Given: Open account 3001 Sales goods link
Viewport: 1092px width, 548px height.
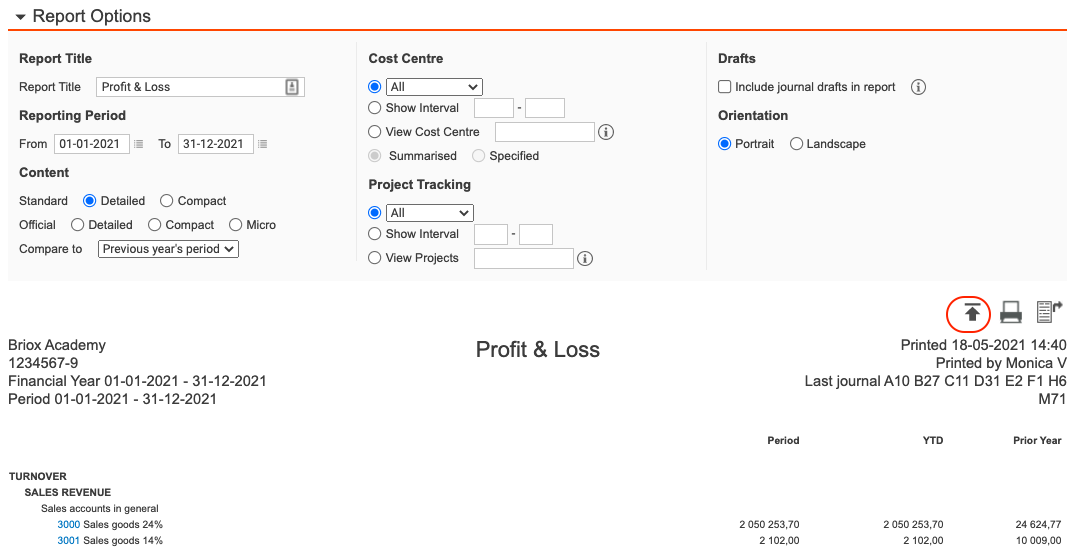Looking at the screenshot, I should click(x=68, y=541).
